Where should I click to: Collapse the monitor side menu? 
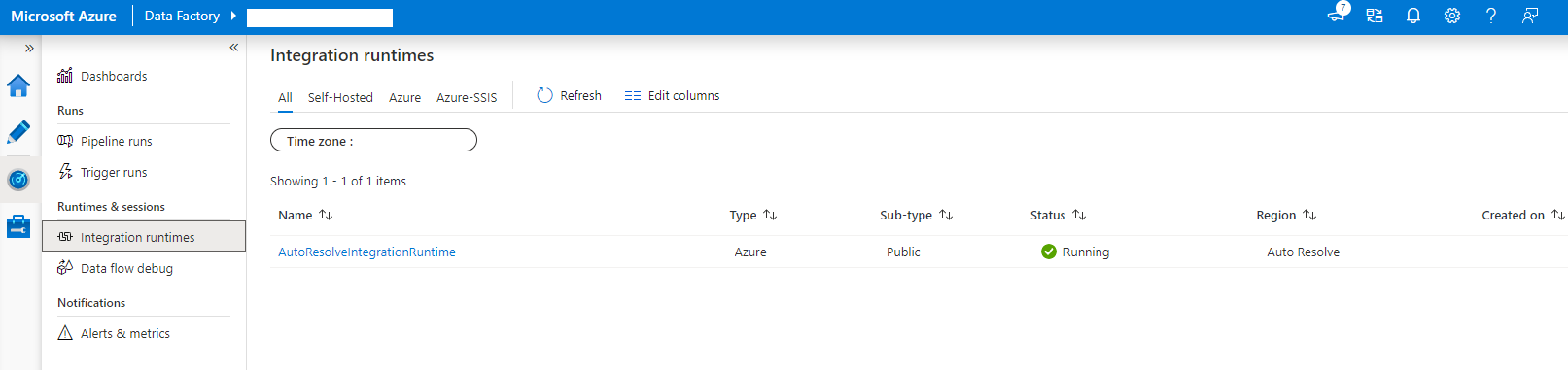point(233,47)
